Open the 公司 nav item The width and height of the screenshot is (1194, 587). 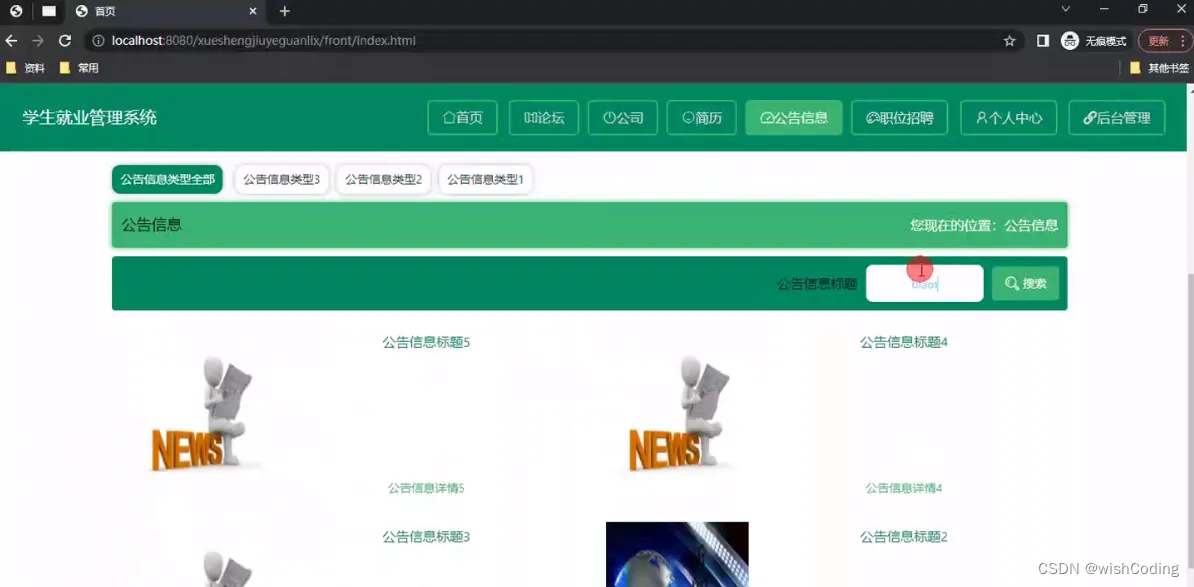623,118
